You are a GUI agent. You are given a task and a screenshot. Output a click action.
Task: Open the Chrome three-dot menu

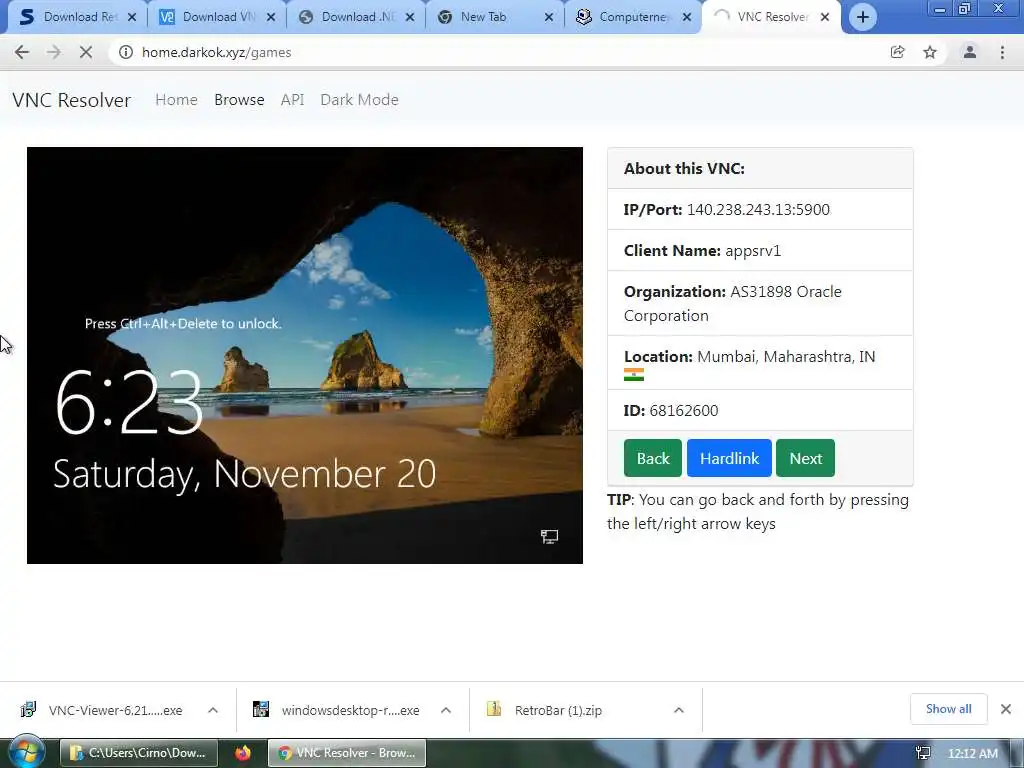[x=1002, y=52]
